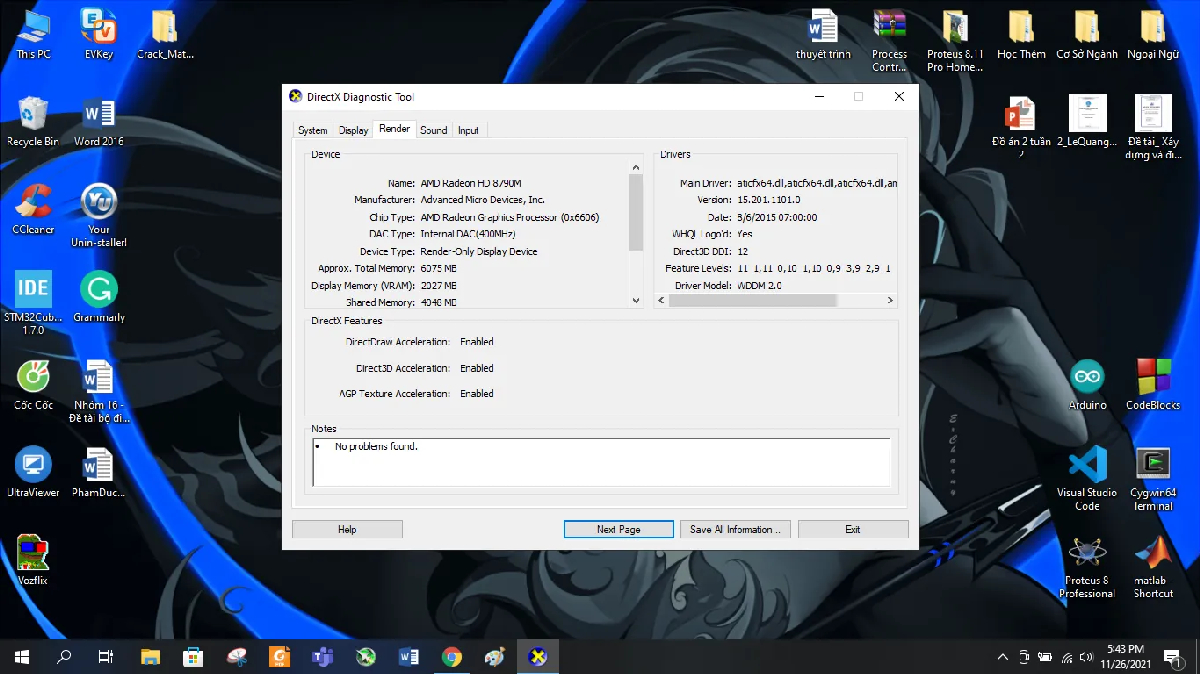Select the Proteus 8 Professional shortcut
This screenshot has height=674, width=1200.
coord(1087,567)
